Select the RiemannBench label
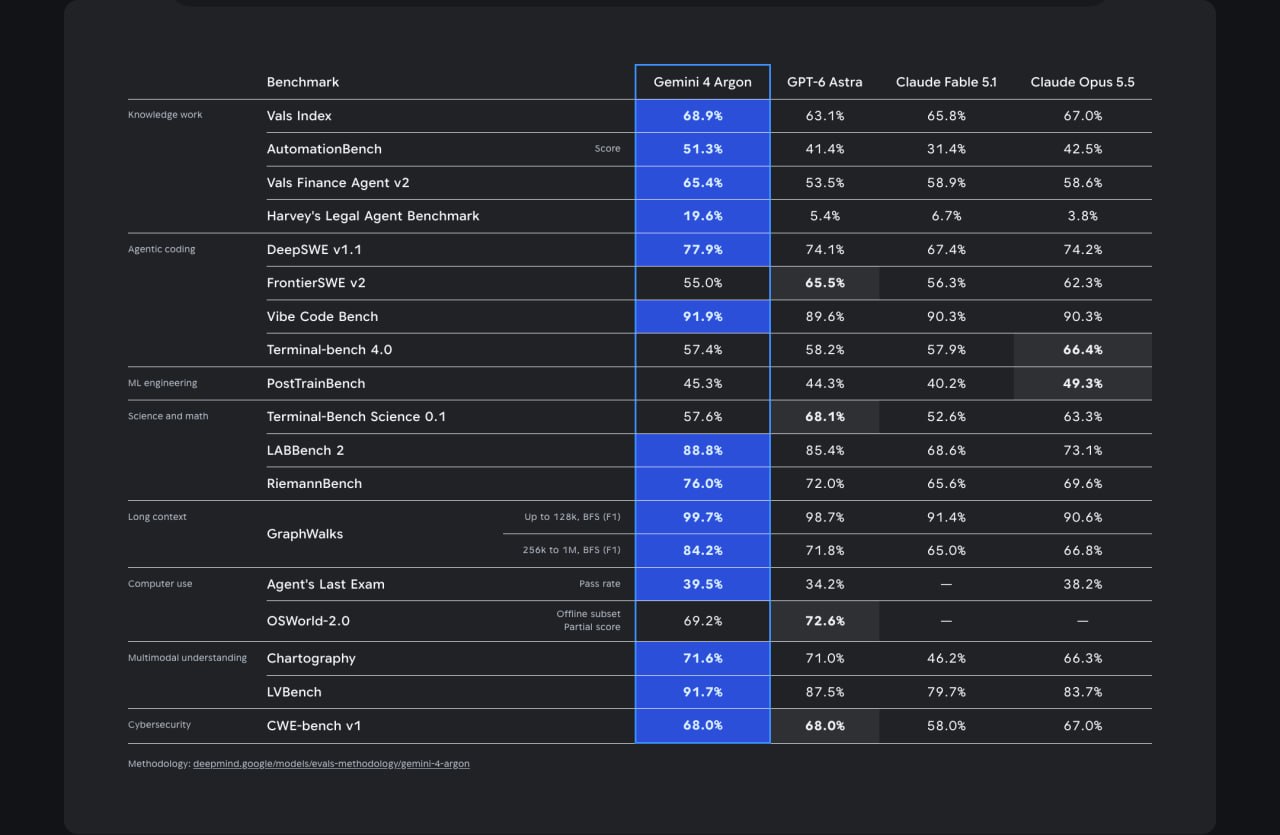Viewport: 1280px width, 835px height. tap(314, 484)
